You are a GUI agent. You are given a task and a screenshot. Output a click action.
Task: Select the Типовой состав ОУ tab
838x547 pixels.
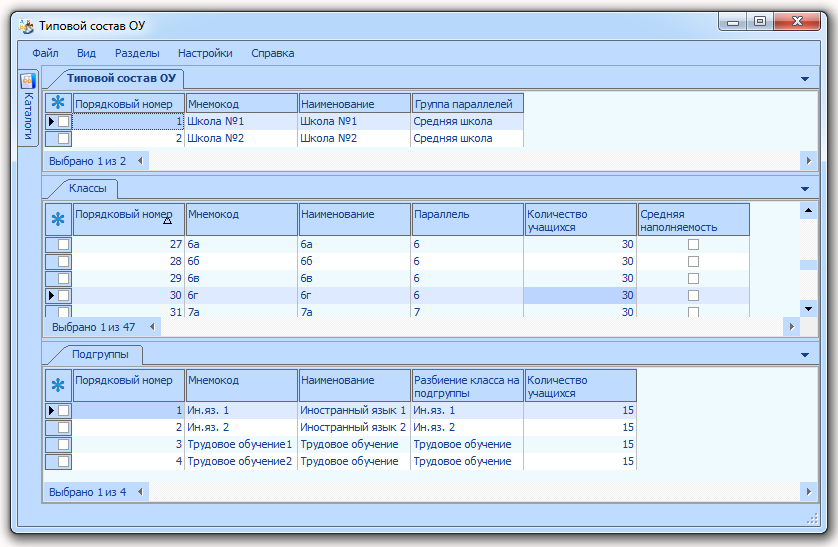[x=121, y=79]
